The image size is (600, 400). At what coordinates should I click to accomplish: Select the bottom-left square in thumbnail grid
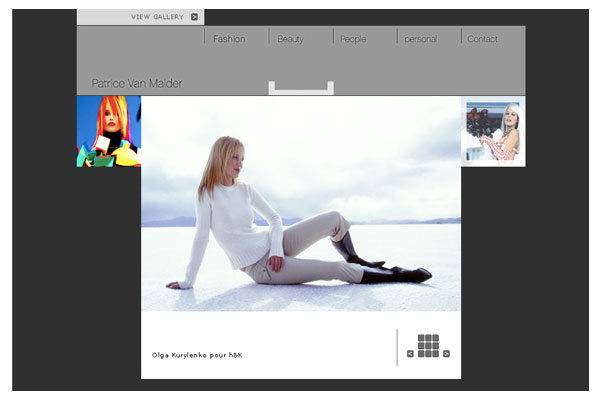click(x=422, y=352)
